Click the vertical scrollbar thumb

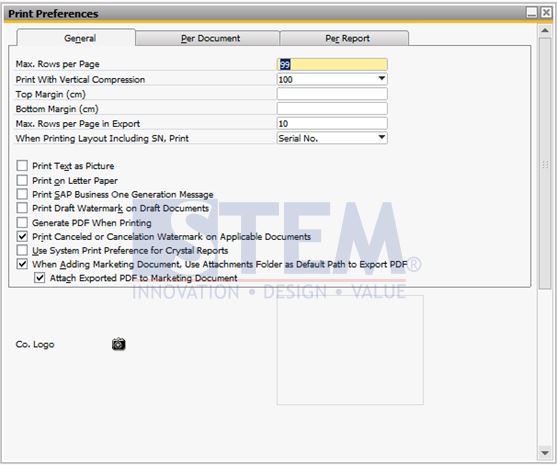tap(545, 163)
